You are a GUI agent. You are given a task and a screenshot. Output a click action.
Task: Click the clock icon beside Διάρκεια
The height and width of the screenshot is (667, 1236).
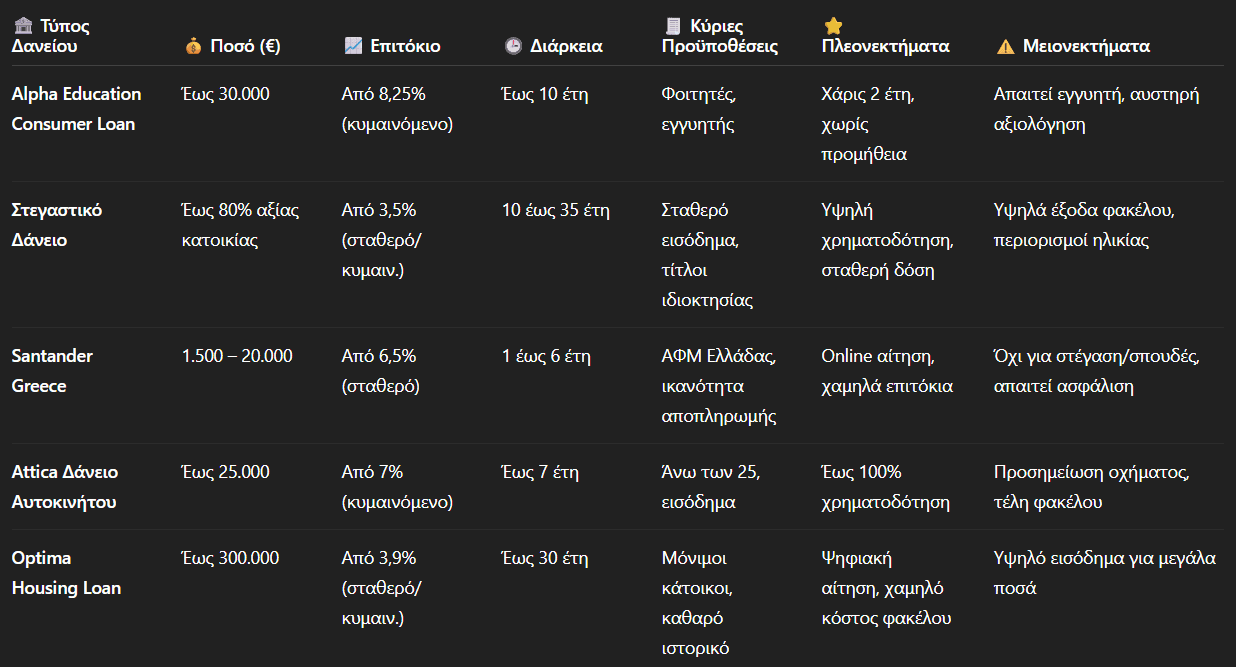(x=513, y=46)
